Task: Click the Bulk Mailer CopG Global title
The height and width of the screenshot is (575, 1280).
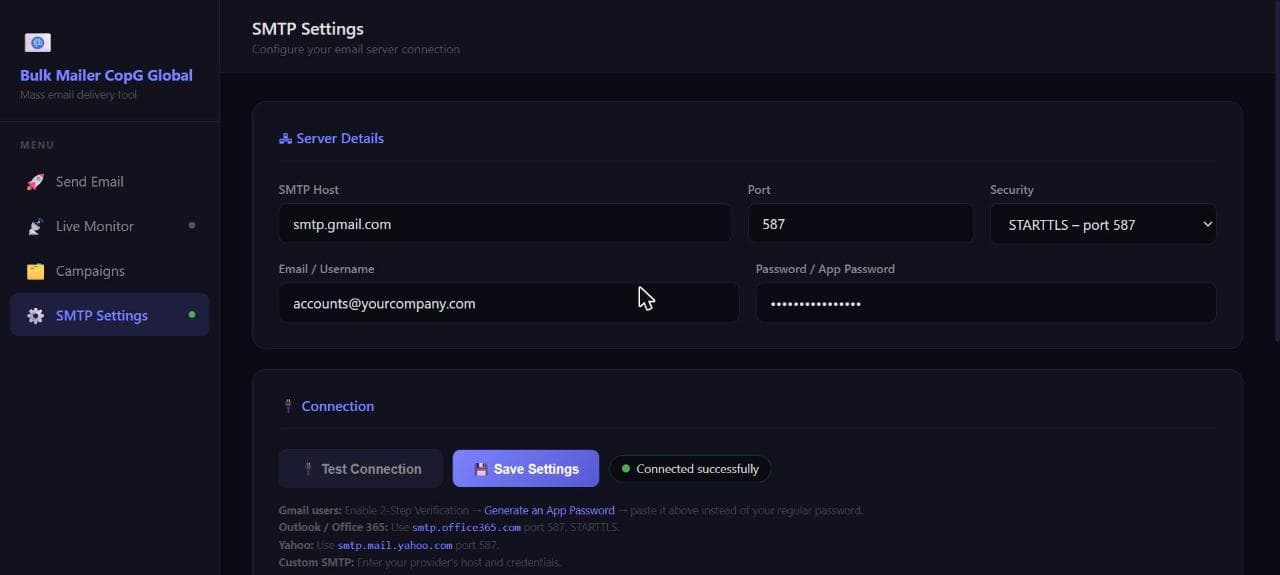Action: click(x=106, y=75)
